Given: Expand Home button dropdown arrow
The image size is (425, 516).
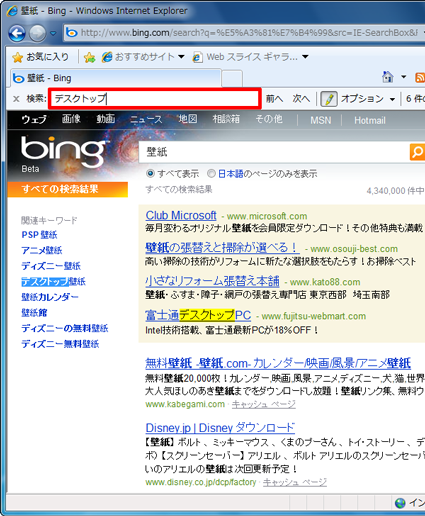Looking at the screenshot, I should tap(404, 77).
